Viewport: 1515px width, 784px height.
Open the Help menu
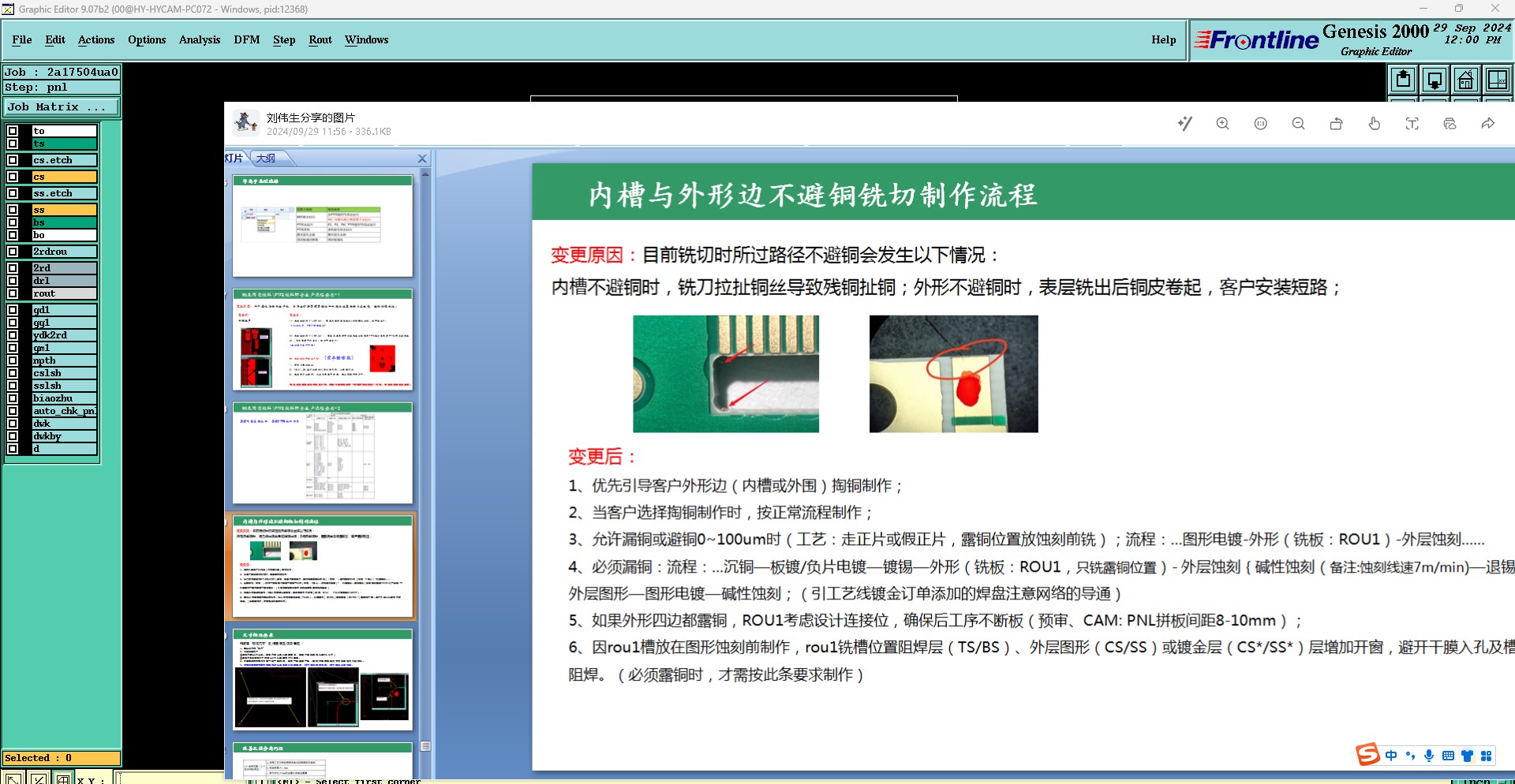tap(1164, 39)
